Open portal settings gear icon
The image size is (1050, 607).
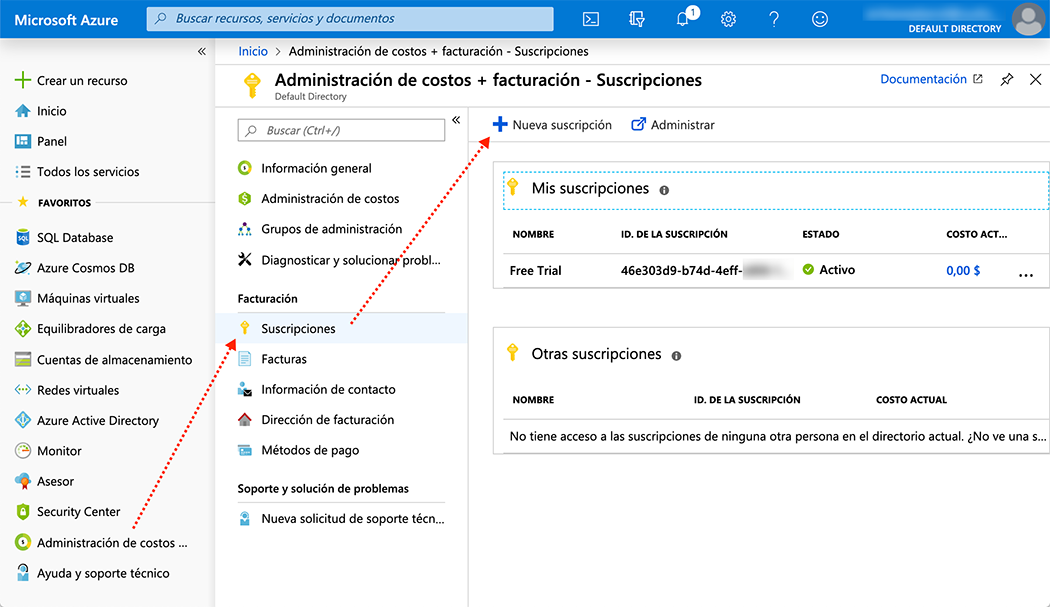pos(728,19)
